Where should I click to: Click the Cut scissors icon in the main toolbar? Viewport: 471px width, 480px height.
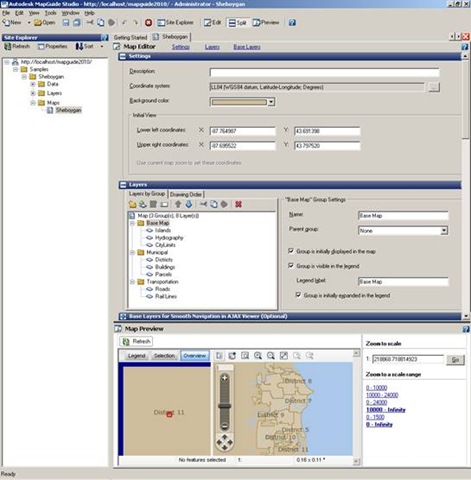click(x=90, y=23)
